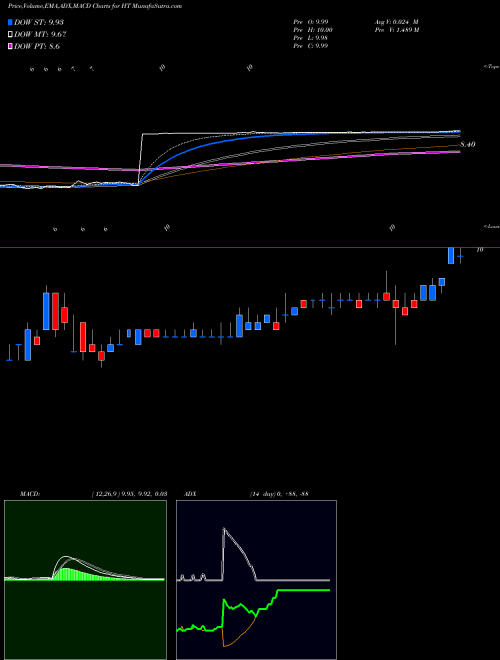The width and height of the screenshot is (500, 660).
Task: Click the chart title mentioning MunafaSutra.com
Action: [x=95, y=7]
